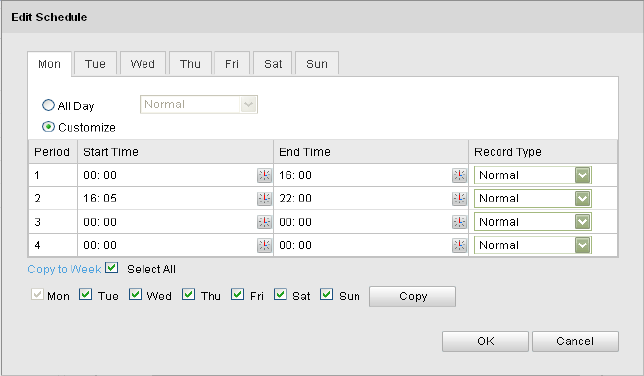The height and width of the screenshot is (376, 644).
Task: Open time picker for period 3 end time
Action: tap(459, 222)
